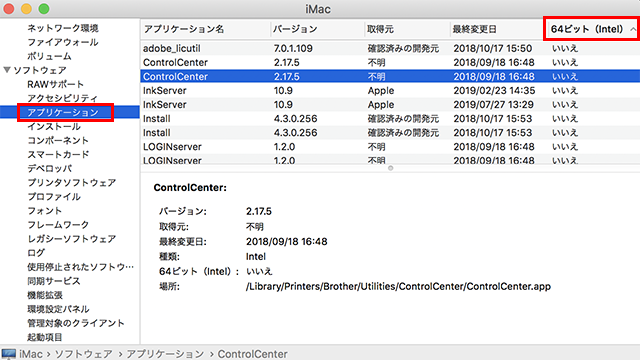This screenshot has width=640, height=360.
Task: Open RAWサポート in the sidebar
Action: [x=56, y=84]
